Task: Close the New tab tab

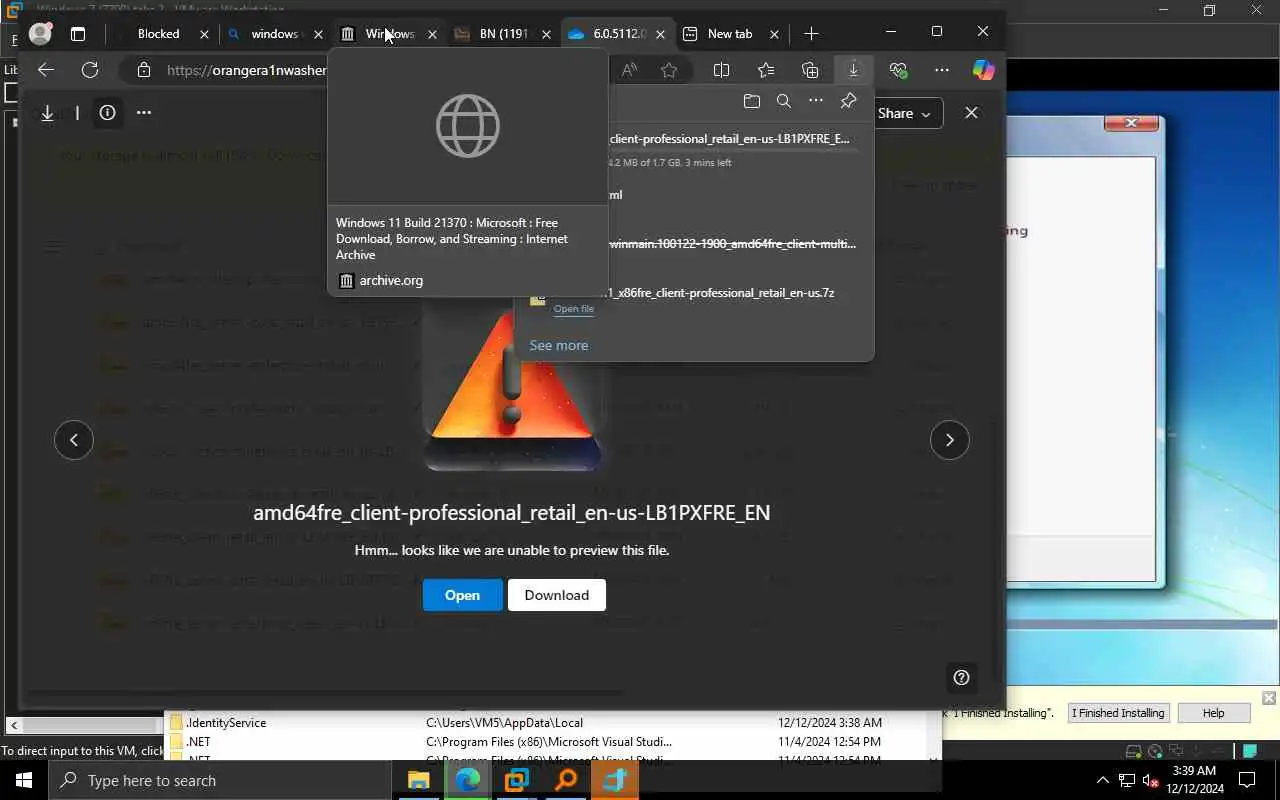Action: (774, 33)
